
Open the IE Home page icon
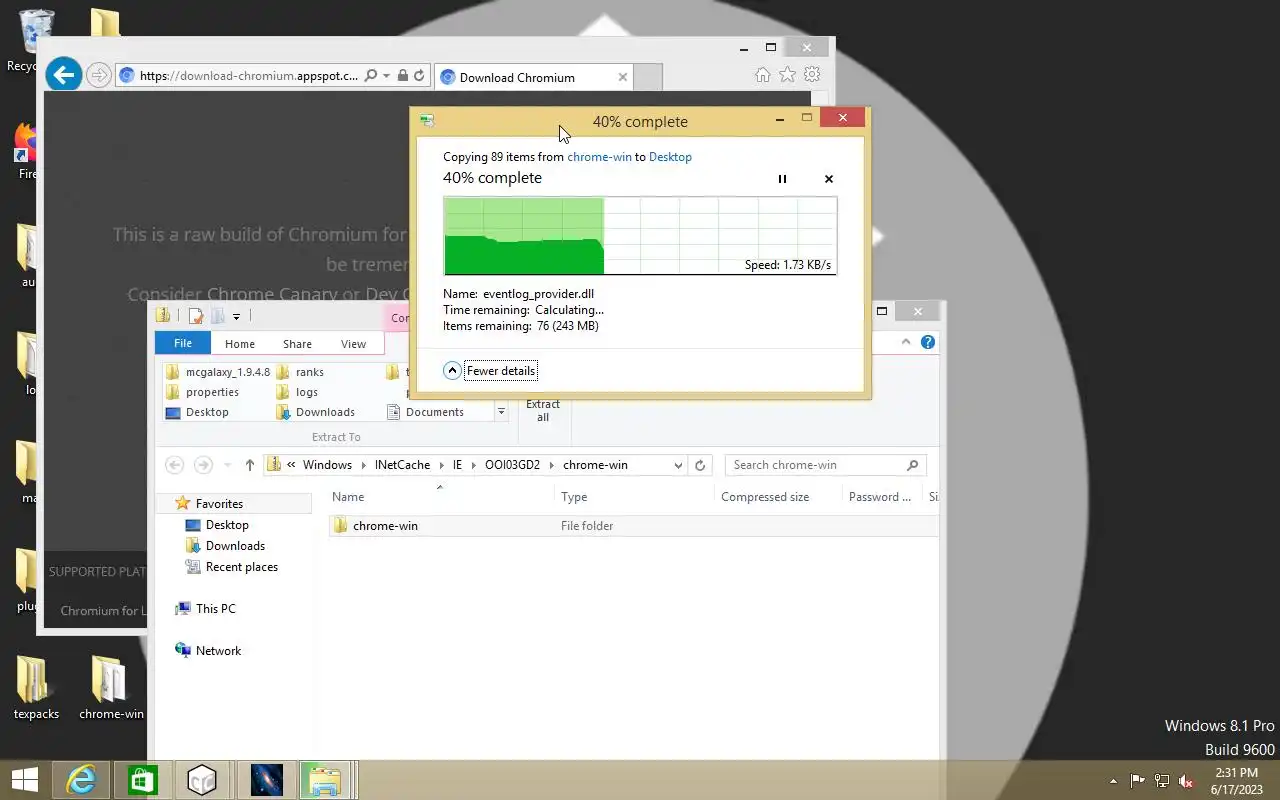pyautogui.click(x=762, y=75)
